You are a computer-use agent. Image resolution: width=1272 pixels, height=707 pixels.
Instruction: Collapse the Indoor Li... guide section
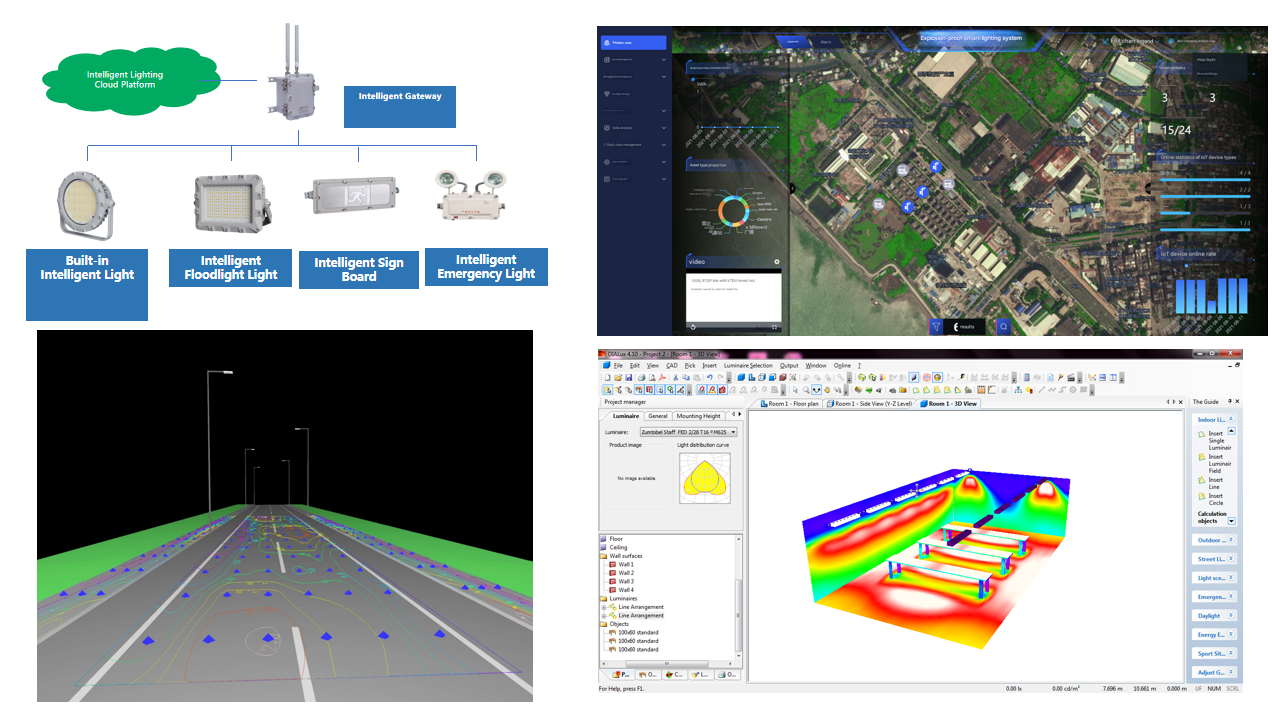pos(1231,419)
